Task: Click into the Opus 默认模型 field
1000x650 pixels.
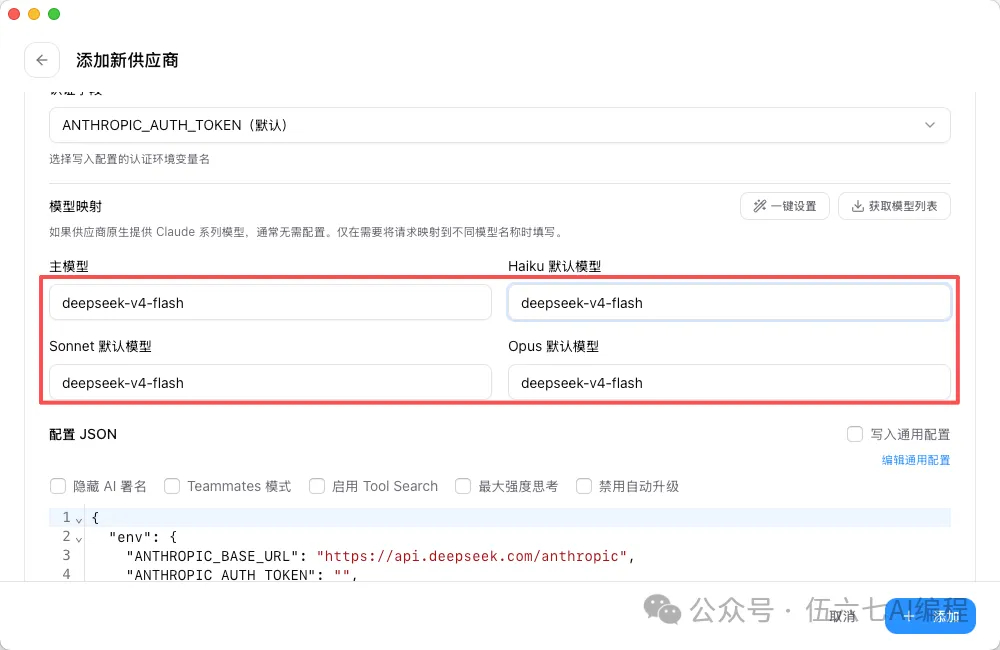Action: click(x=729, y=382)
